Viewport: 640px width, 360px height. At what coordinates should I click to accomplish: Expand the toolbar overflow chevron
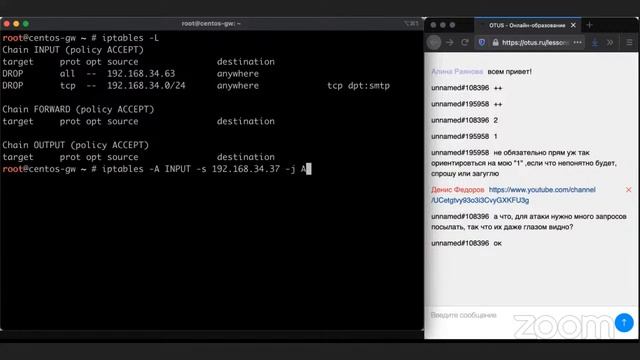pos(610,42)
